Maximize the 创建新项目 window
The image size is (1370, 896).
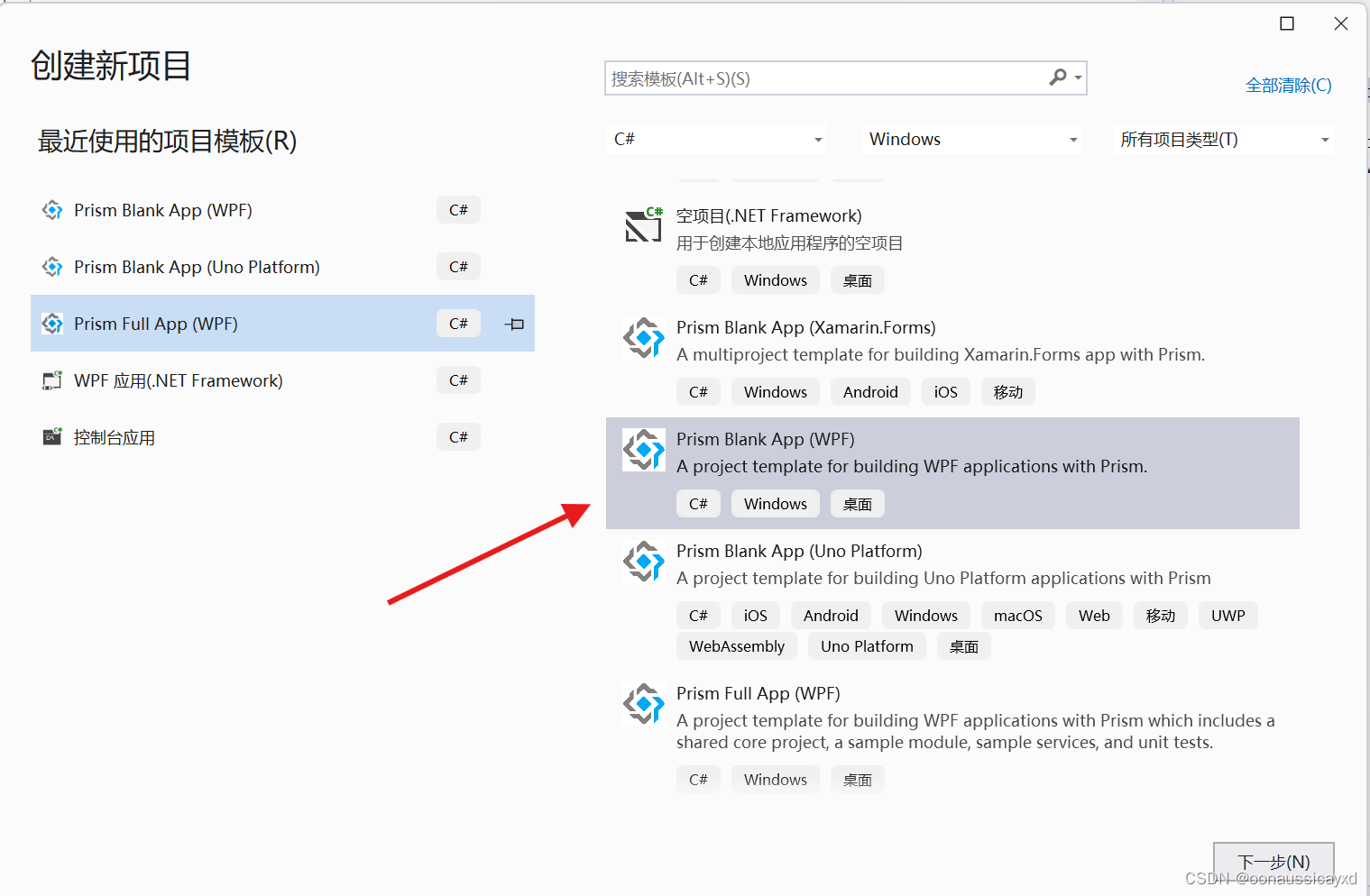tap(1287, 23)
